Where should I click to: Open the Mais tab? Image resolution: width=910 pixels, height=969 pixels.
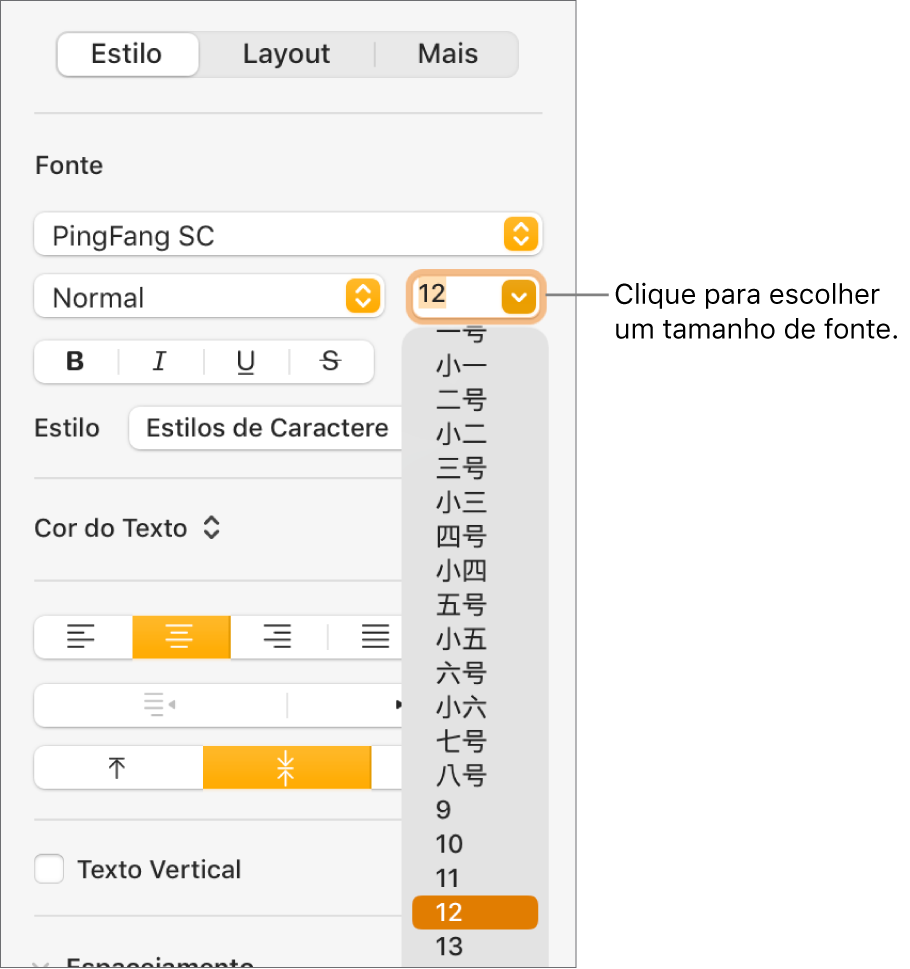[x=447, y=54]
